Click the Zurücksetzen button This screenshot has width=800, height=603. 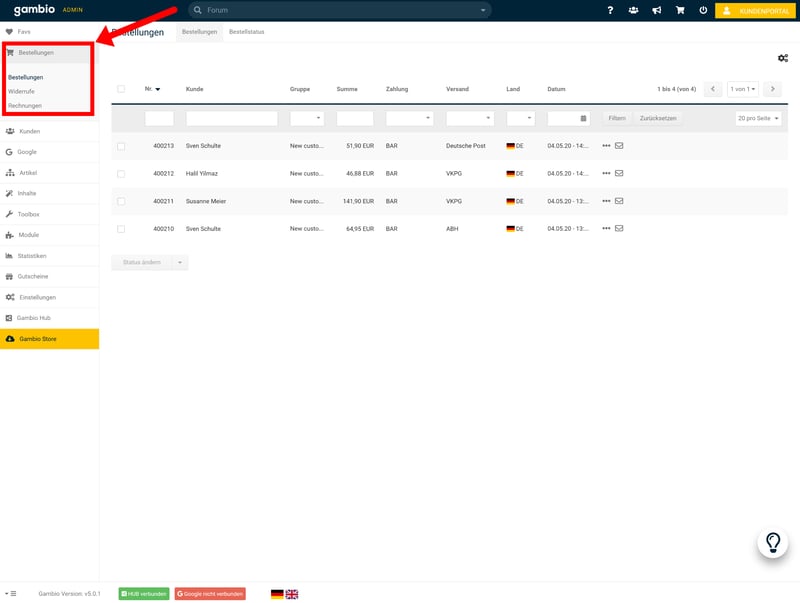pyautogui.click(x=658, y=118)
